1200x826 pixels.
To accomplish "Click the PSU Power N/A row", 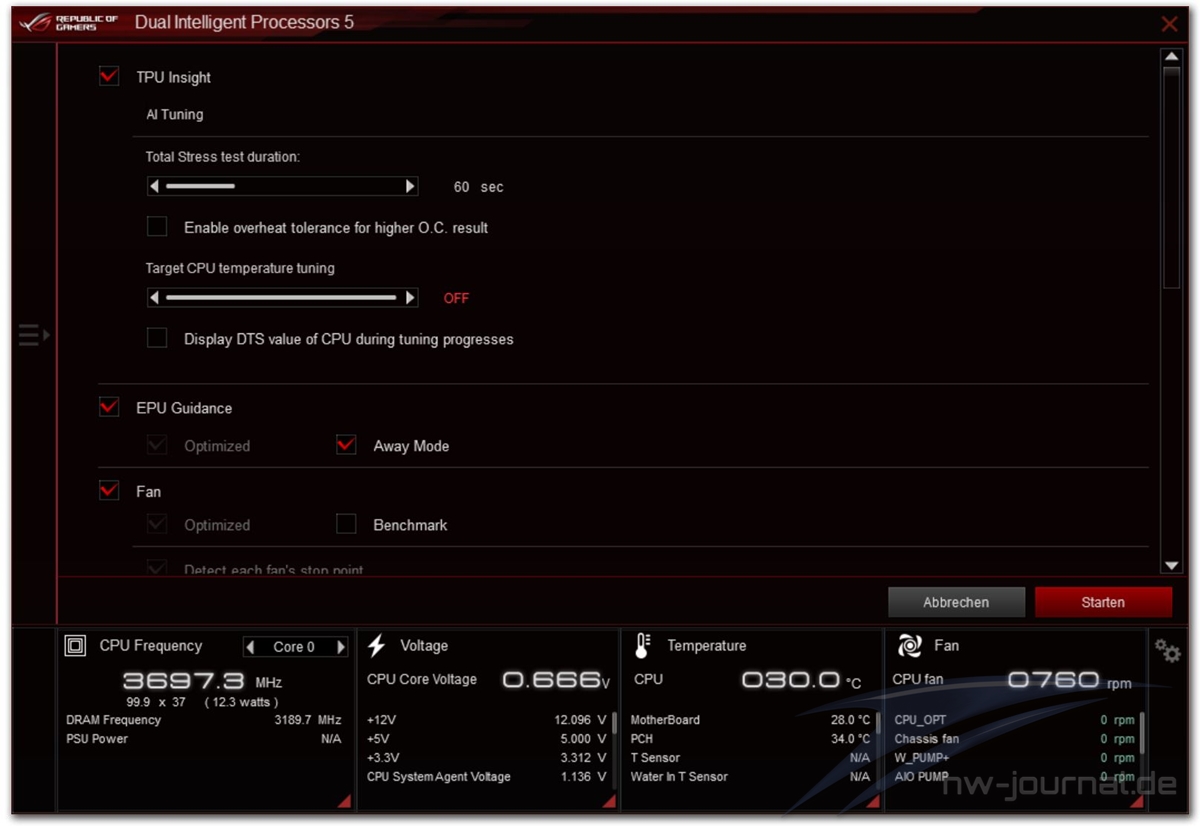I will point(203,739).
